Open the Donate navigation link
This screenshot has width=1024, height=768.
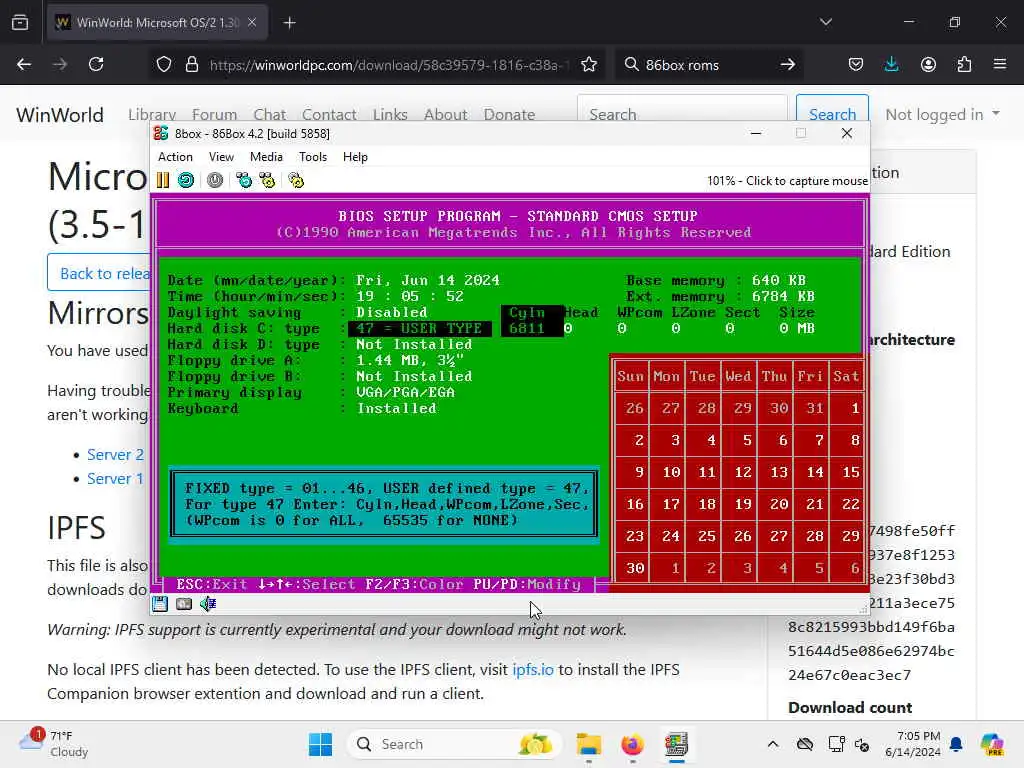click(509, 114)
